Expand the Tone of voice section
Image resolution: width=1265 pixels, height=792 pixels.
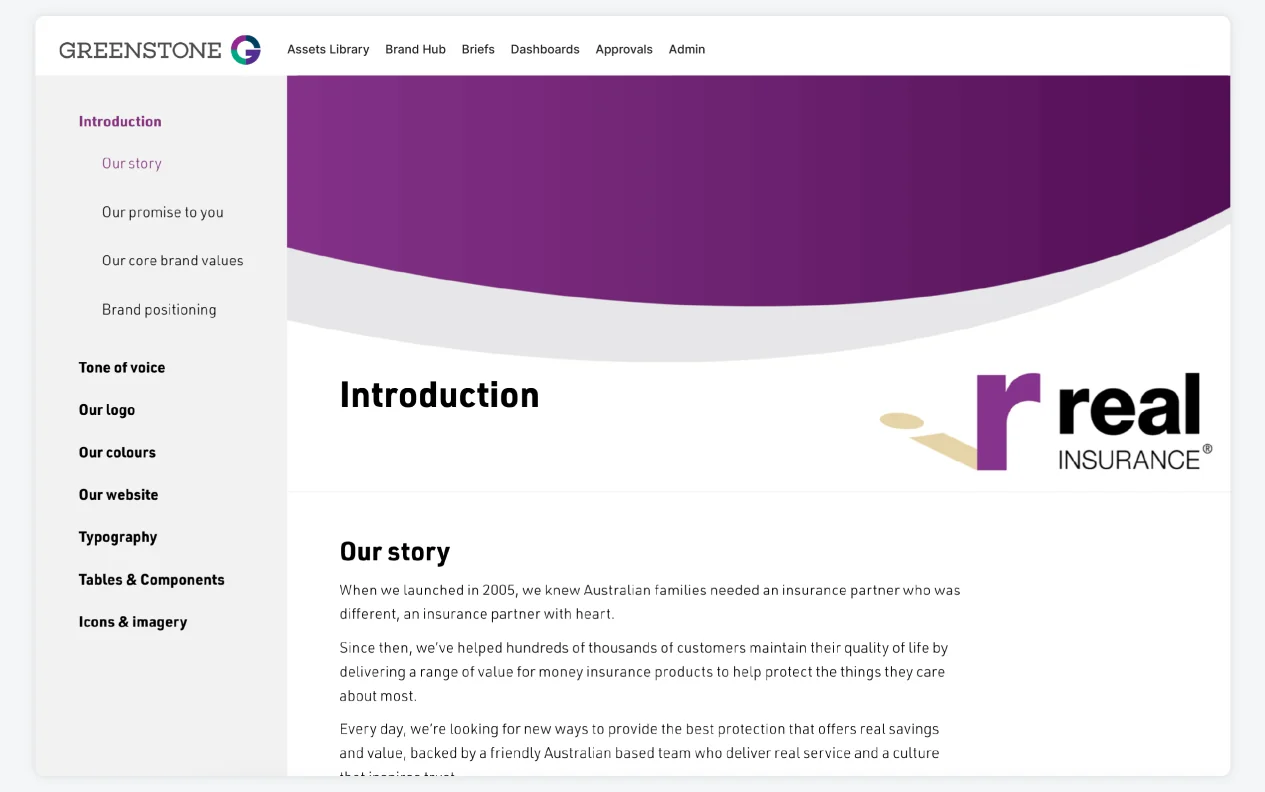point(122,367)
